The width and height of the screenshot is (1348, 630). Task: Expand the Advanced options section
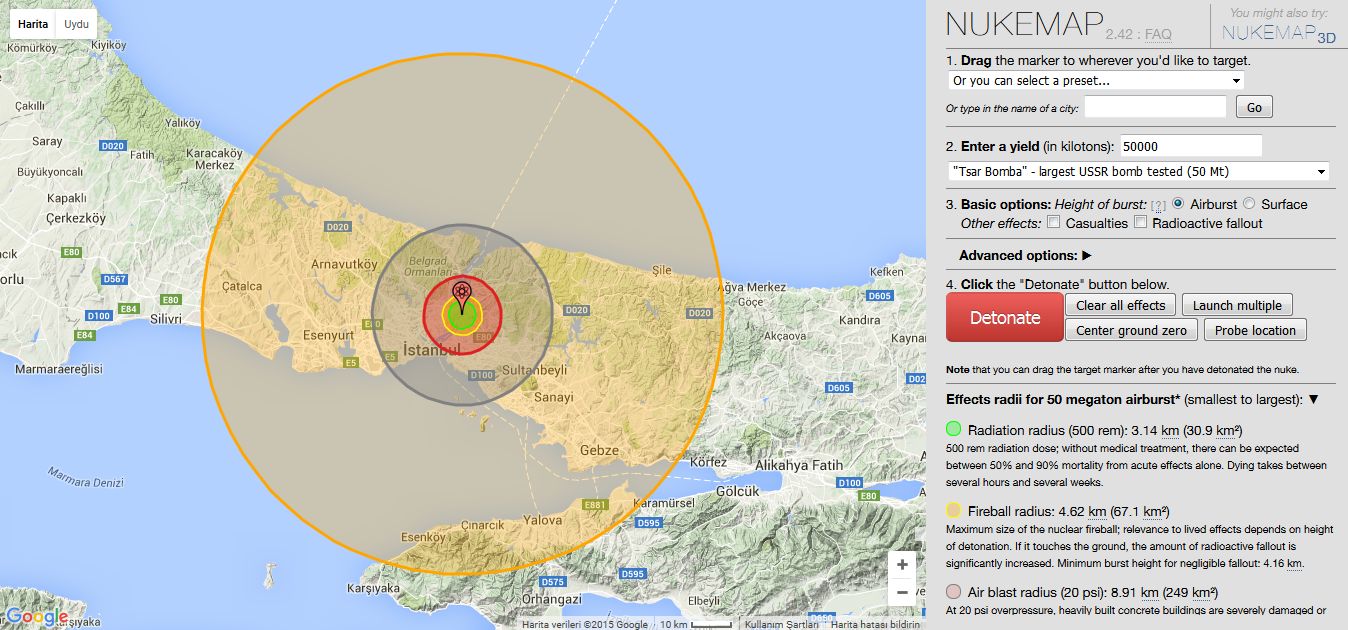1025,255
